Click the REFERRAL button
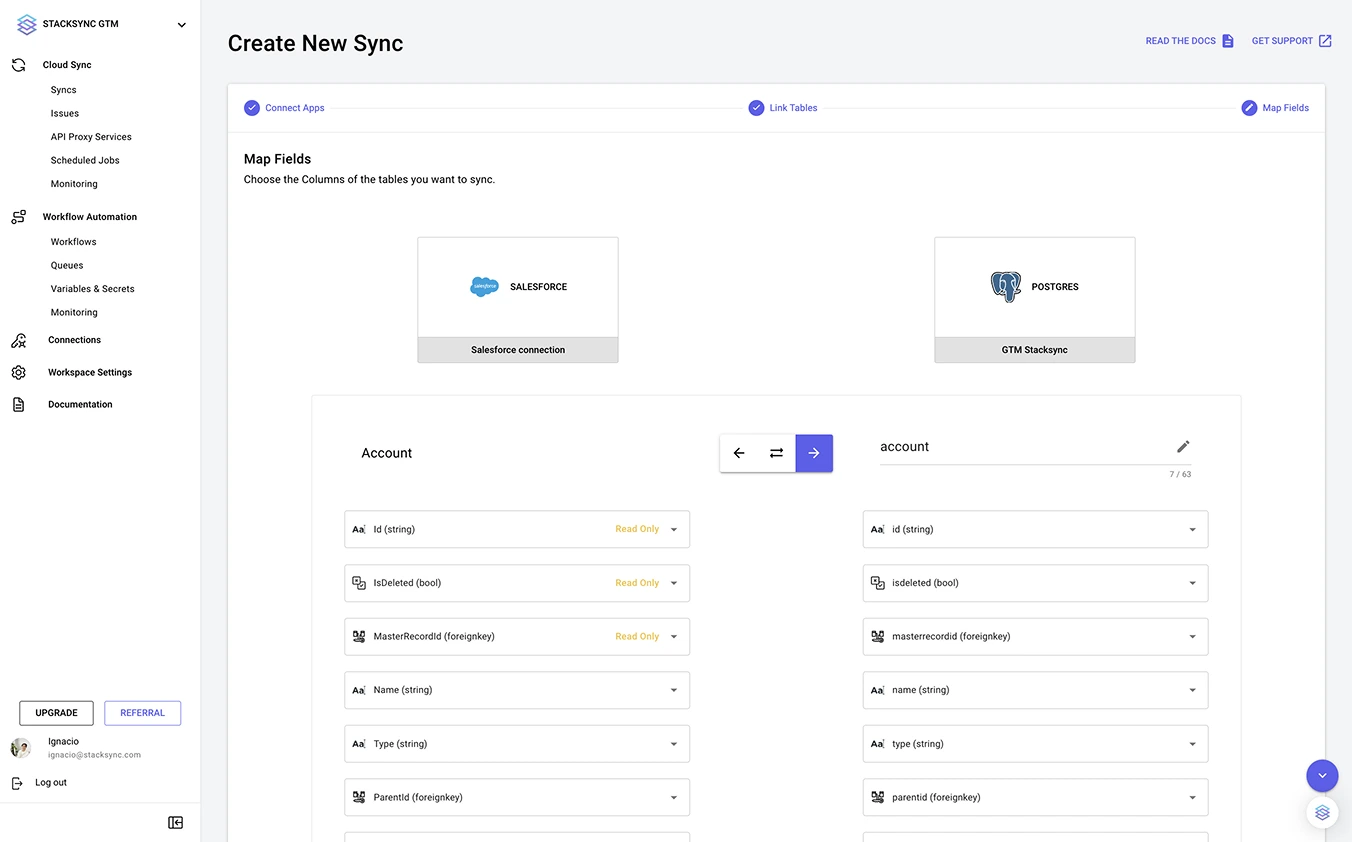Image resolution: width=1352 pixels, height=842 pixels. 142,713
